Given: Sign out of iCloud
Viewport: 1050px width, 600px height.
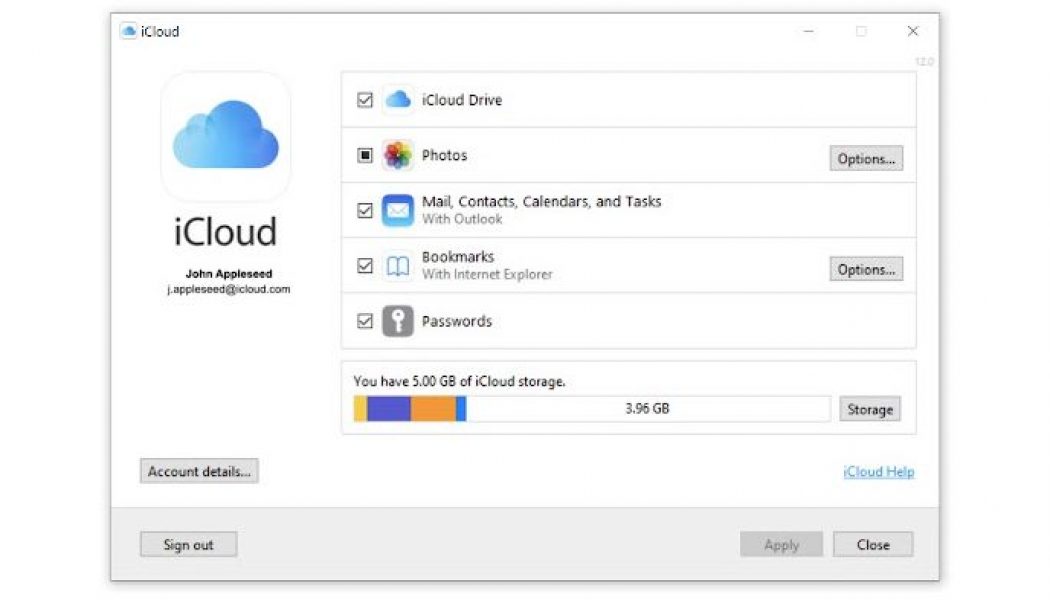Looking at the screenshot, I should 188,544.
